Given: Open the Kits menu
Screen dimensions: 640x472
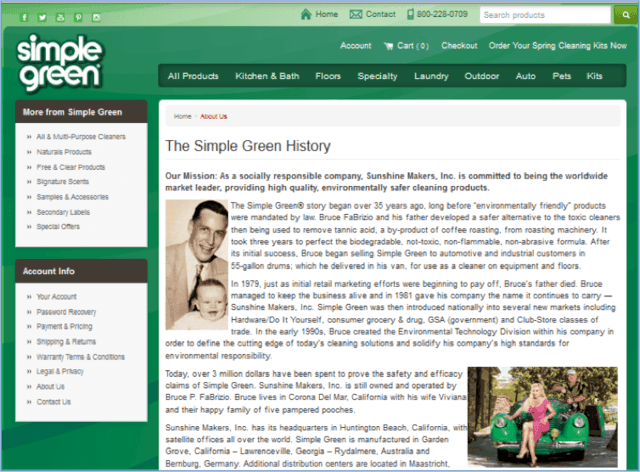Looking at the screenshot, I should coord(595,76).
